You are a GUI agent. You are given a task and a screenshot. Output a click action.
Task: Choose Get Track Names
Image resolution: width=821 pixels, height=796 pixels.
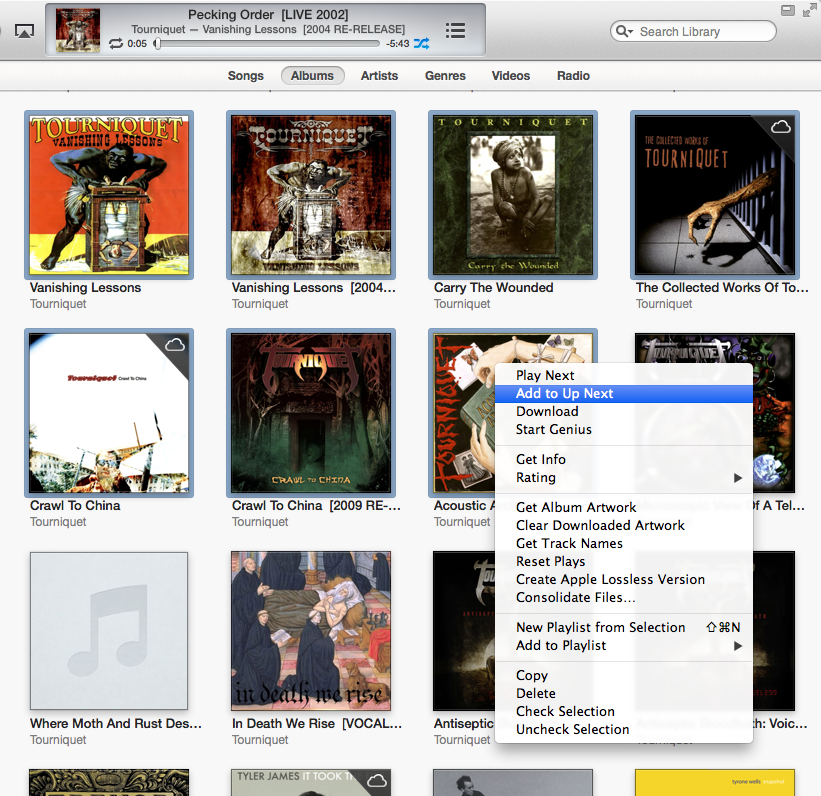[x=624, y=544]
